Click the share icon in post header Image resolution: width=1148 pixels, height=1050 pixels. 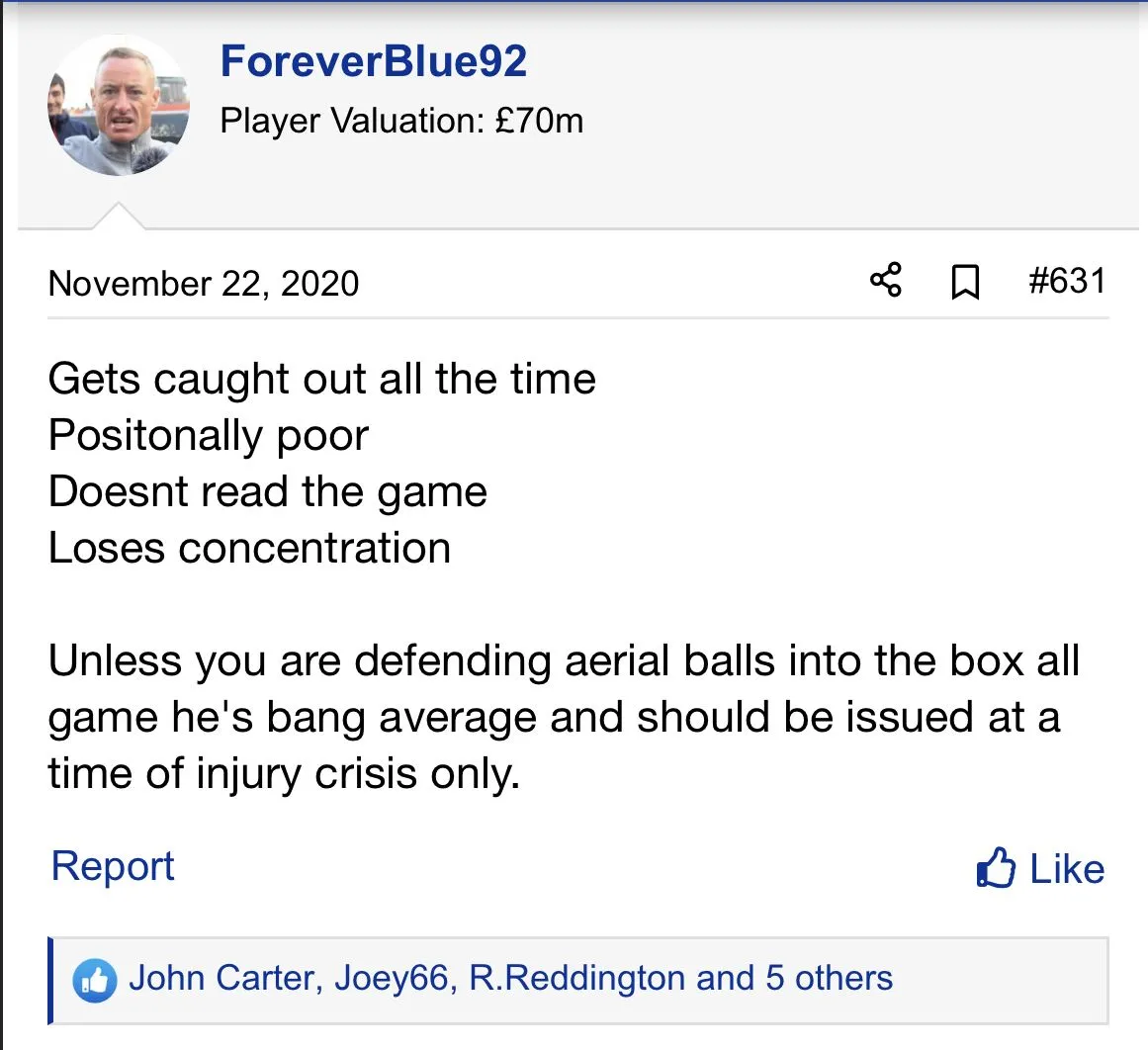point(886,281)
